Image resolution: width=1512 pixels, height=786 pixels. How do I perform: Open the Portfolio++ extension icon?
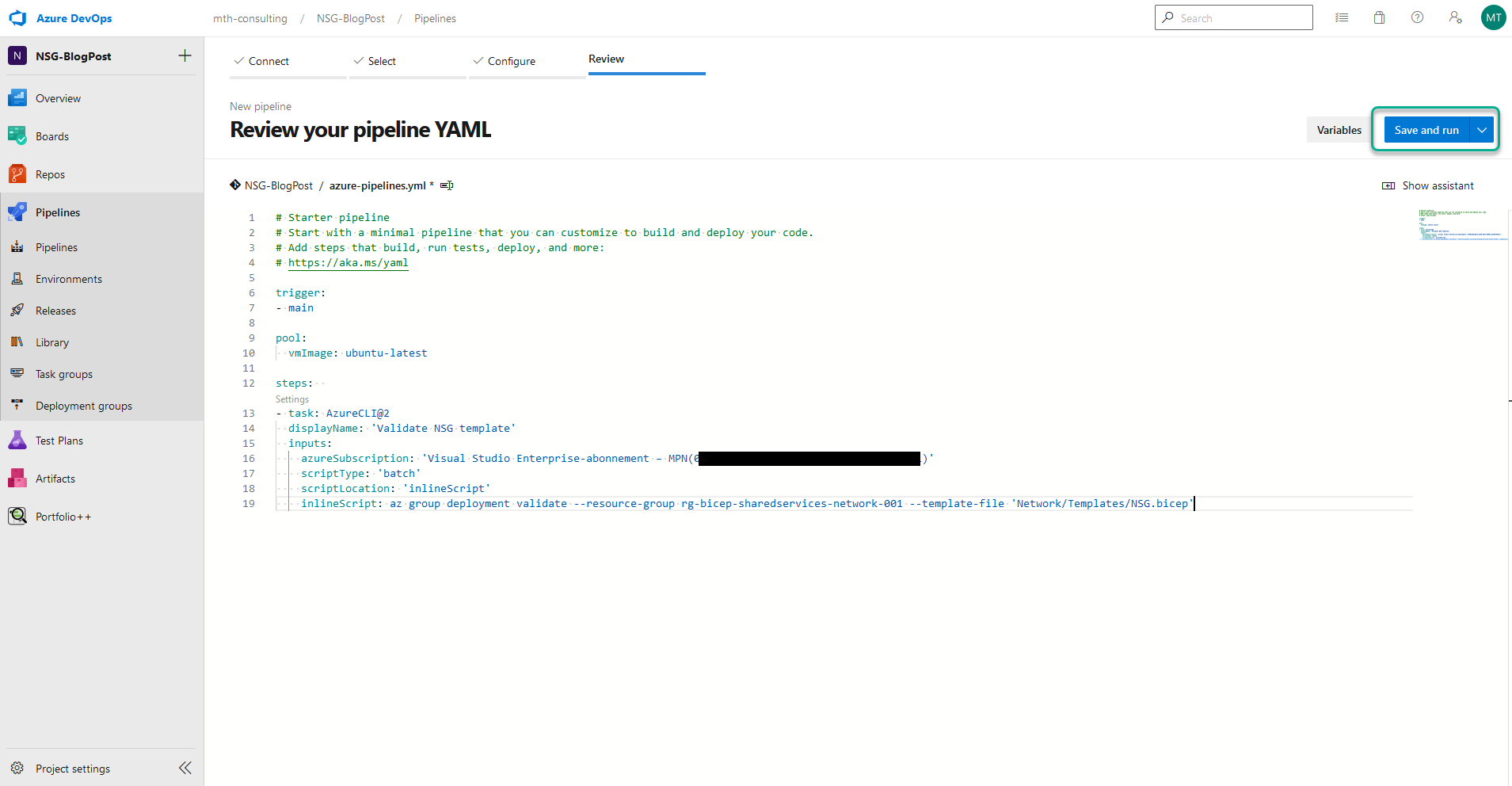17,516
